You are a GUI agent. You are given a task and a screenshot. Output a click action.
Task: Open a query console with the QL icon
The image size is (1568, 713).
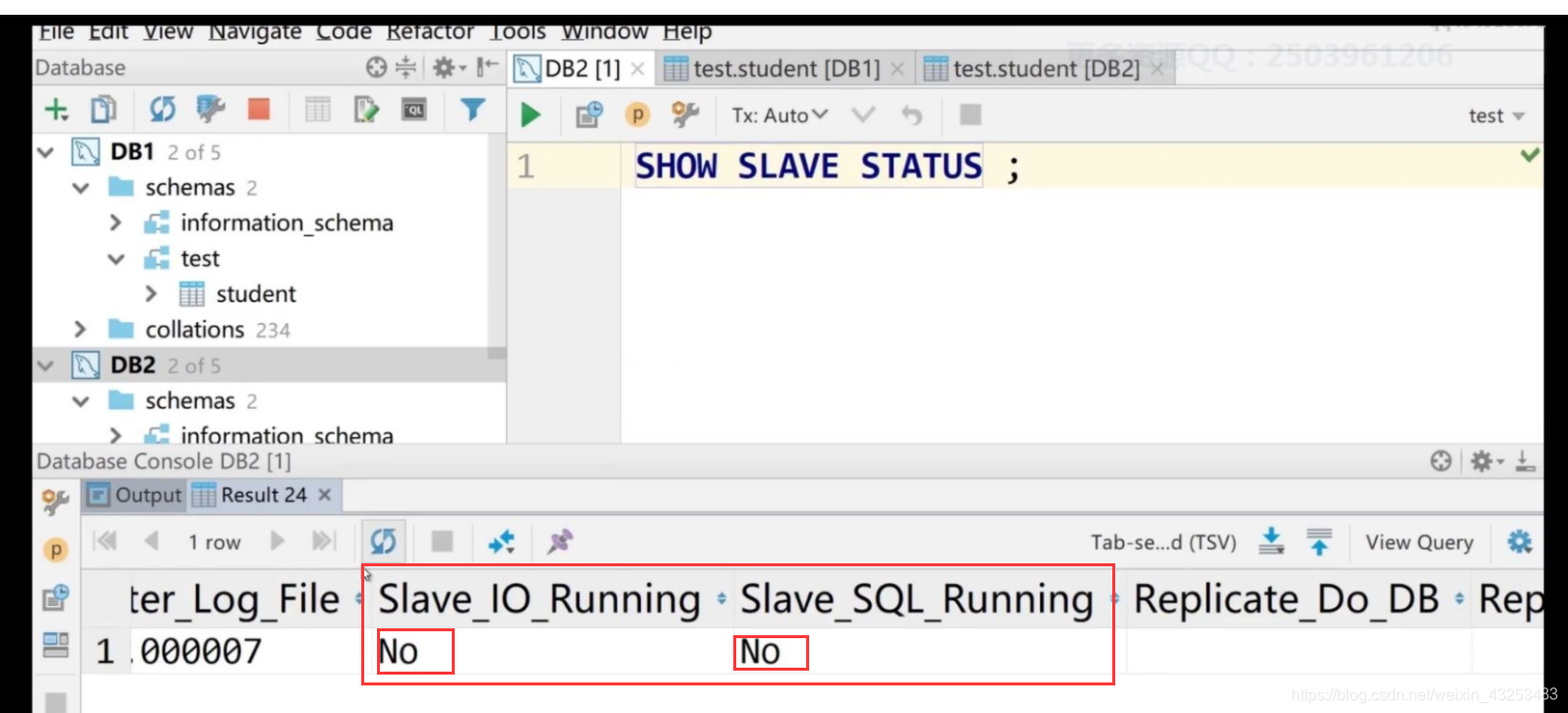(x=414, y=109)
